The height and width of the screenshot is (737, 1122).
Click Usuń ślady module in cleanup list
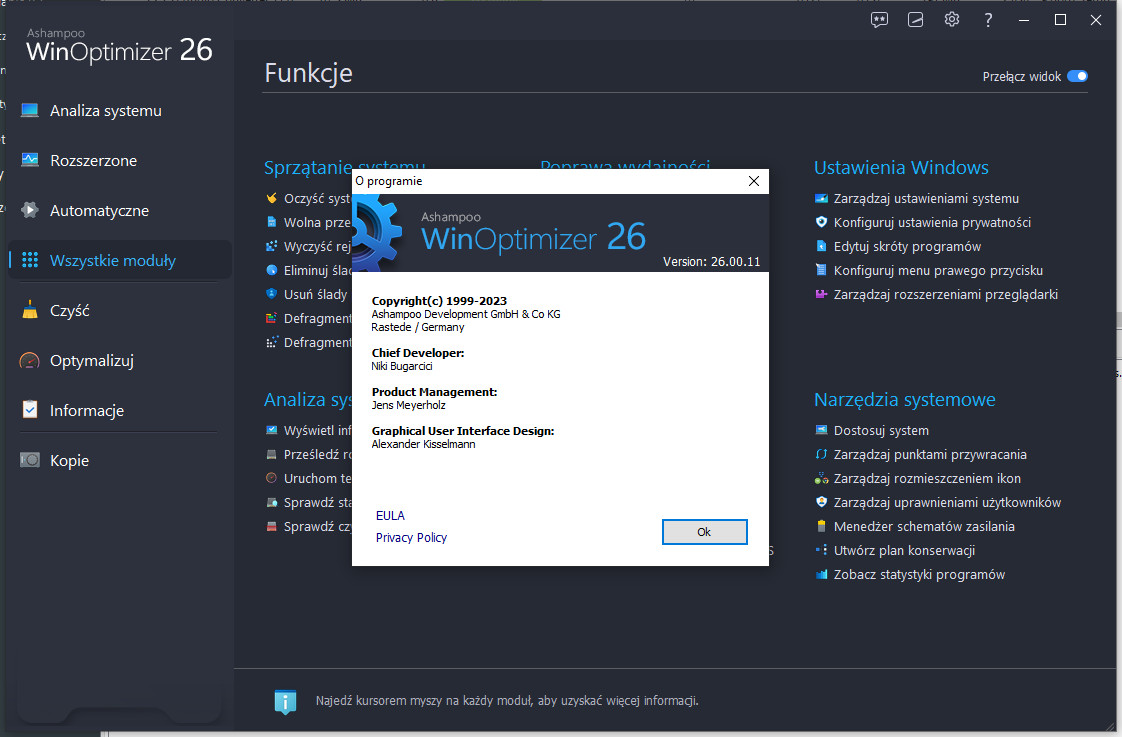(315, 294)
